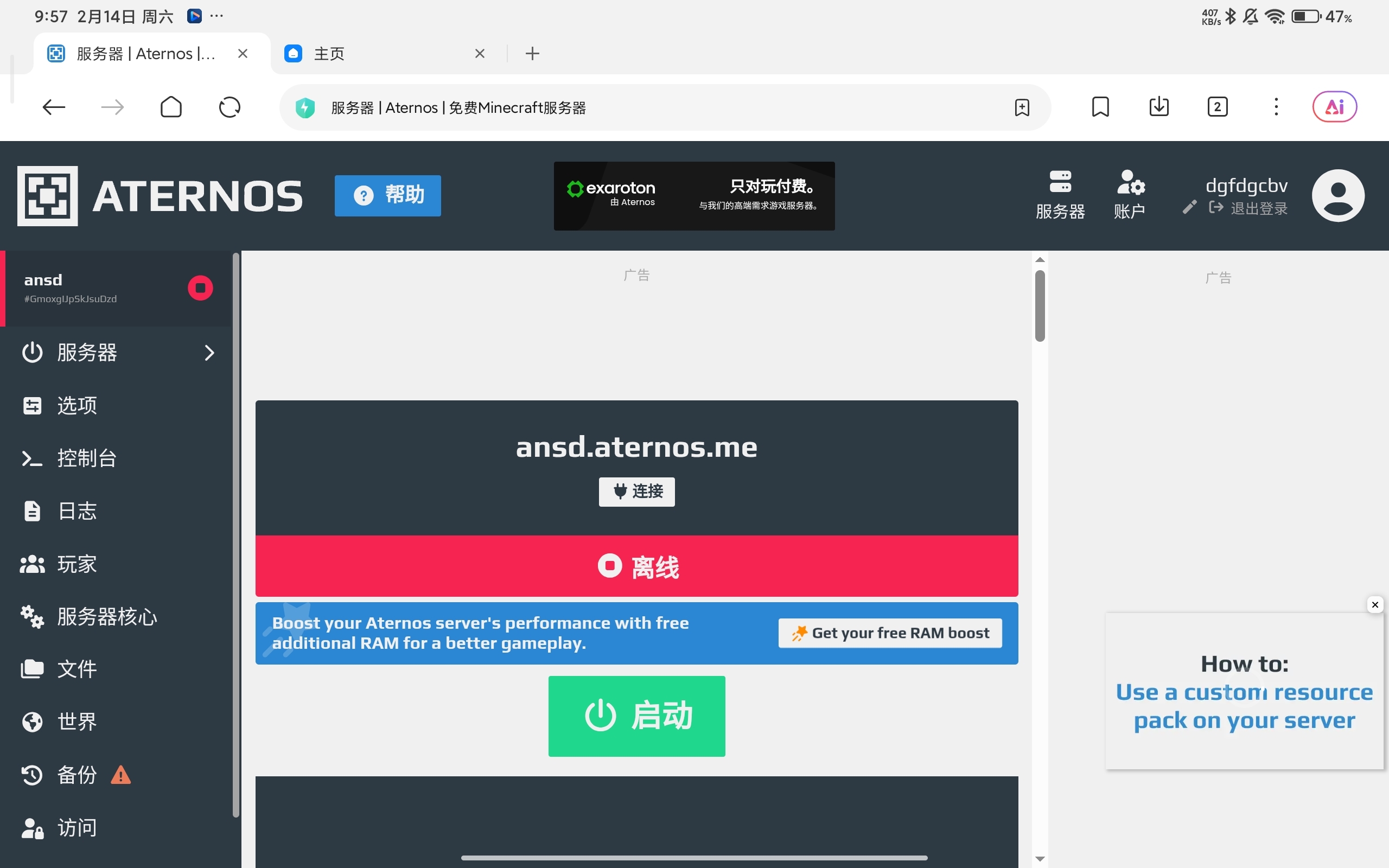This screenshot has height=868, width=1389.
Task: Open 备份 backups with warning
Action: click(77, 775)
